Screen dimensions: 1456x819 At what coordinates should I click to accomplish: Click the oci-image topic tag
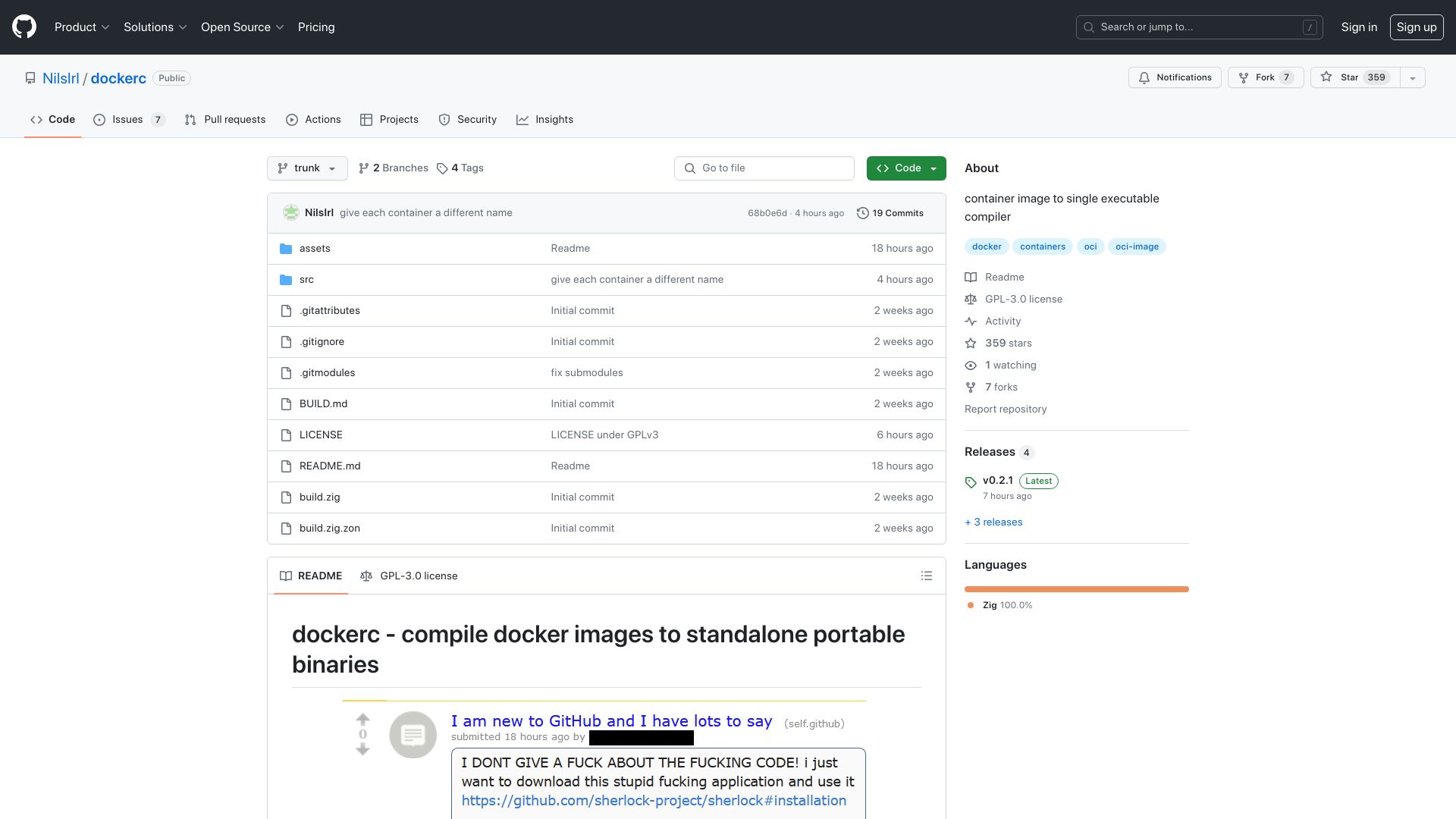[1137, 247]
